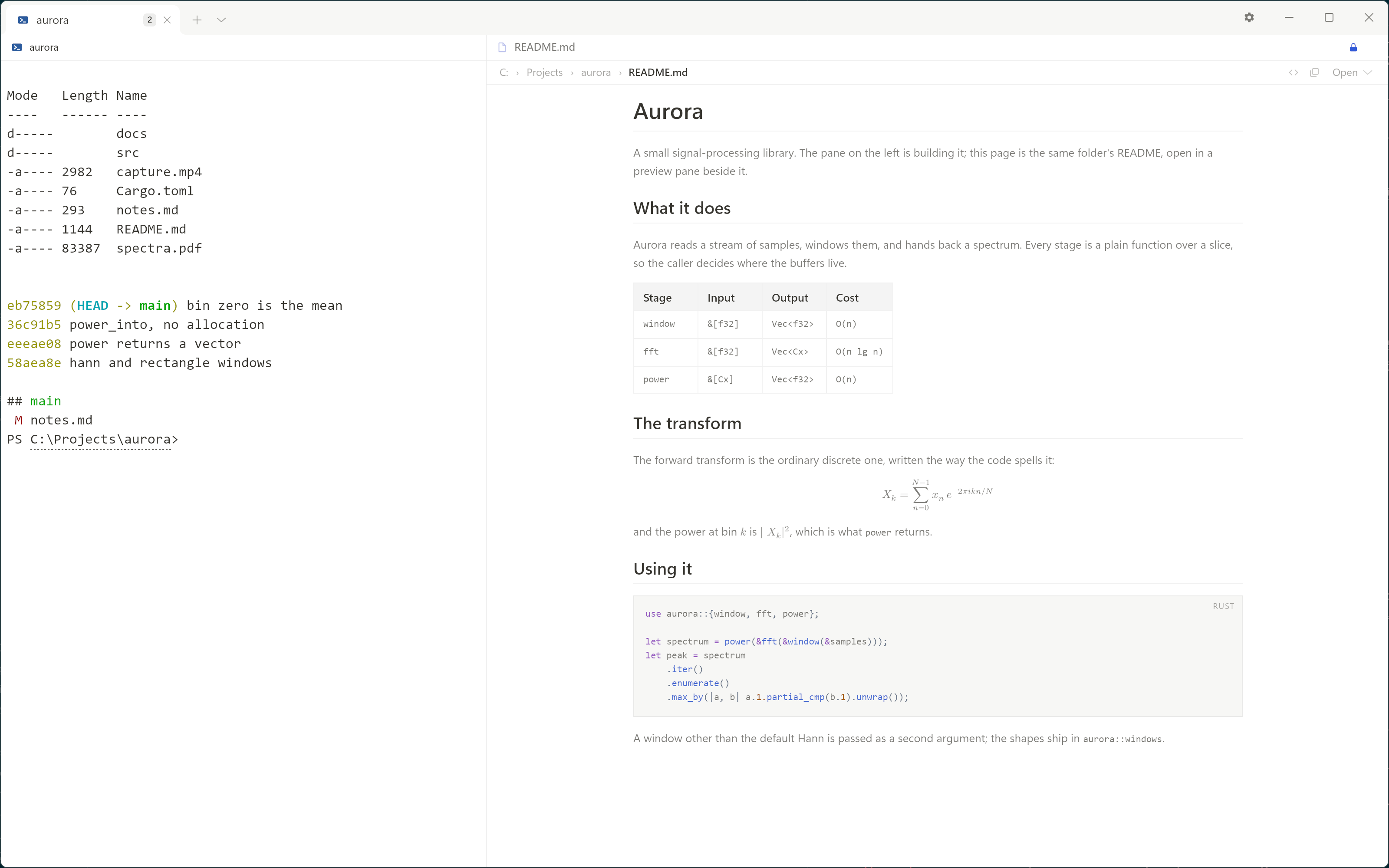Click the What it does heading
This screenshot has width=1389, height=868.
coord(682,208)
